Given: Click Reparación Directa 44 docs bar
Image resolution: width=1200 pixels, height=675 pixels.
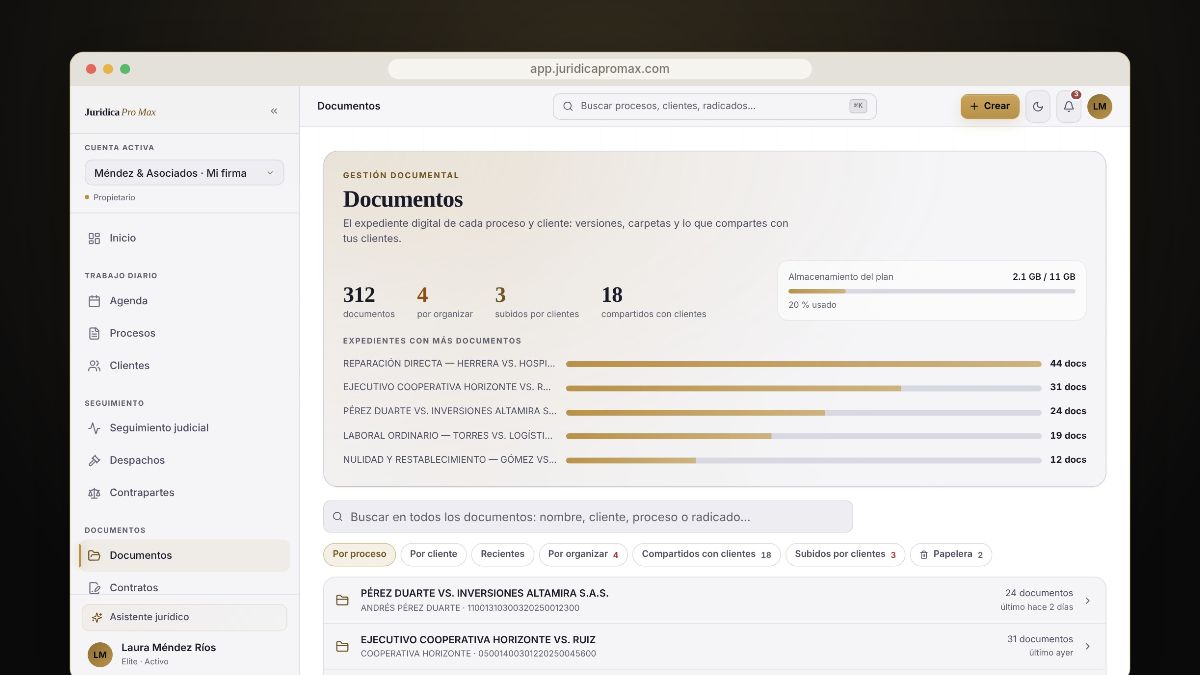Looking at the screenshot, I should coord(804,364).
